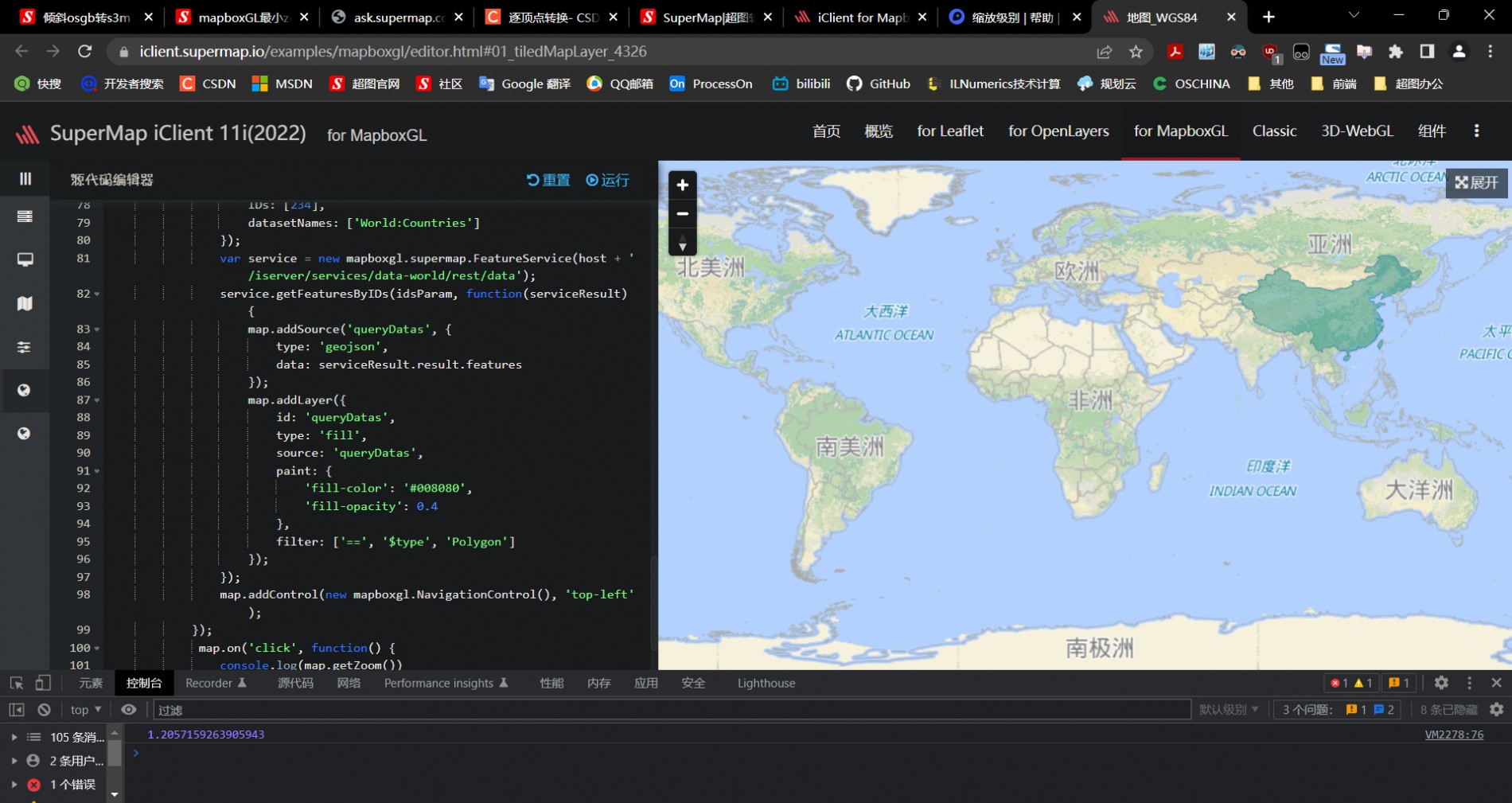The height and width of the screenshot is (803, 1512).
Task: Toggle console sidebar visibility icon
Action: point(16,710)
